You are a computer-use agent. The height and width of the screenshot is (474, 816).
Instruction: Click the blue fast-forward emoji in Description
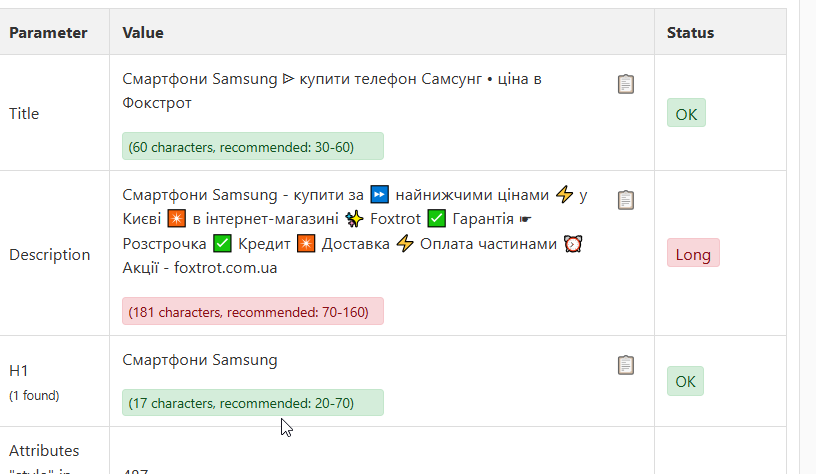point(379,195)
